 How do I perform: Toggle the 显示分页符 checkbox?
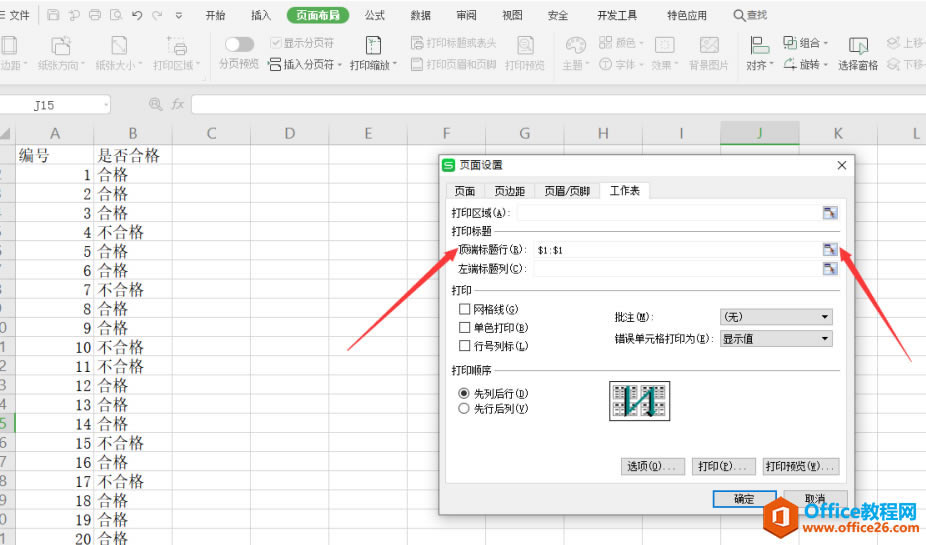pyautogui.click(x=275, y=43)
